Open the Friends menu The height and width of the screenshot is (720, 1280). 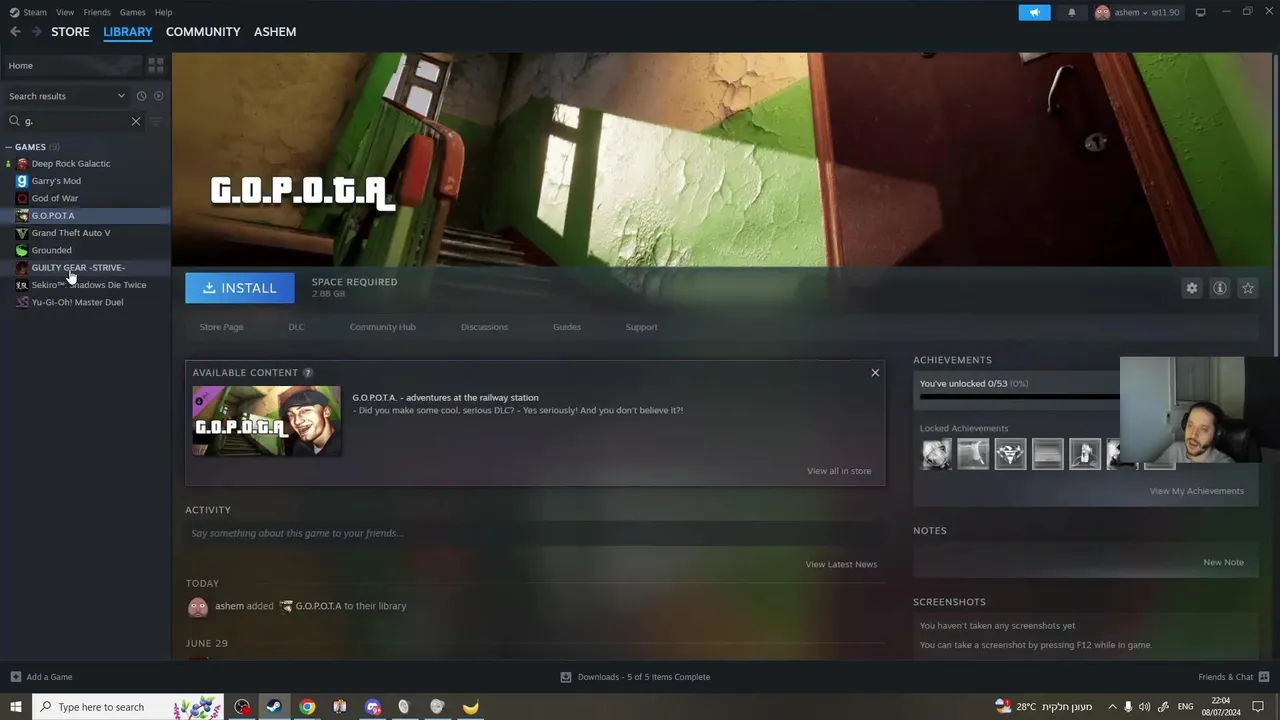click(x=97, y=12)
